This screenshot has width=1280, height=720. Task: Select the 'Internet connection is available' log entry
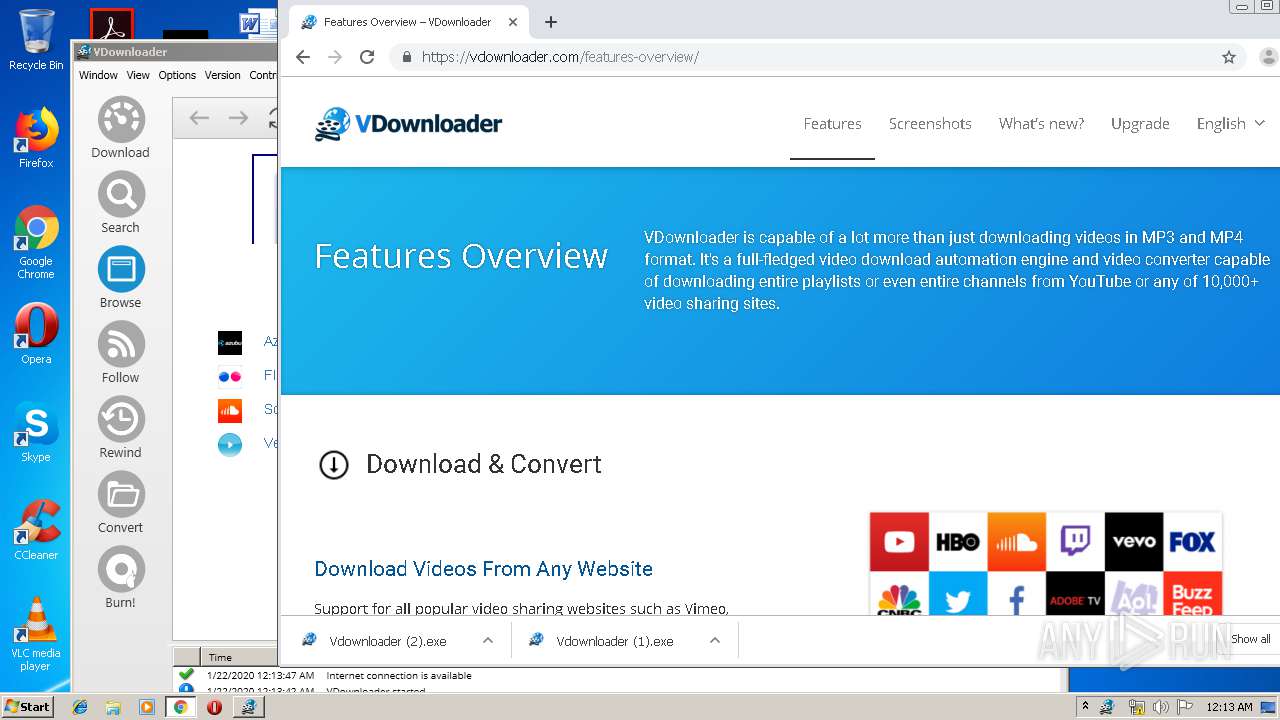tap(399, 676)
